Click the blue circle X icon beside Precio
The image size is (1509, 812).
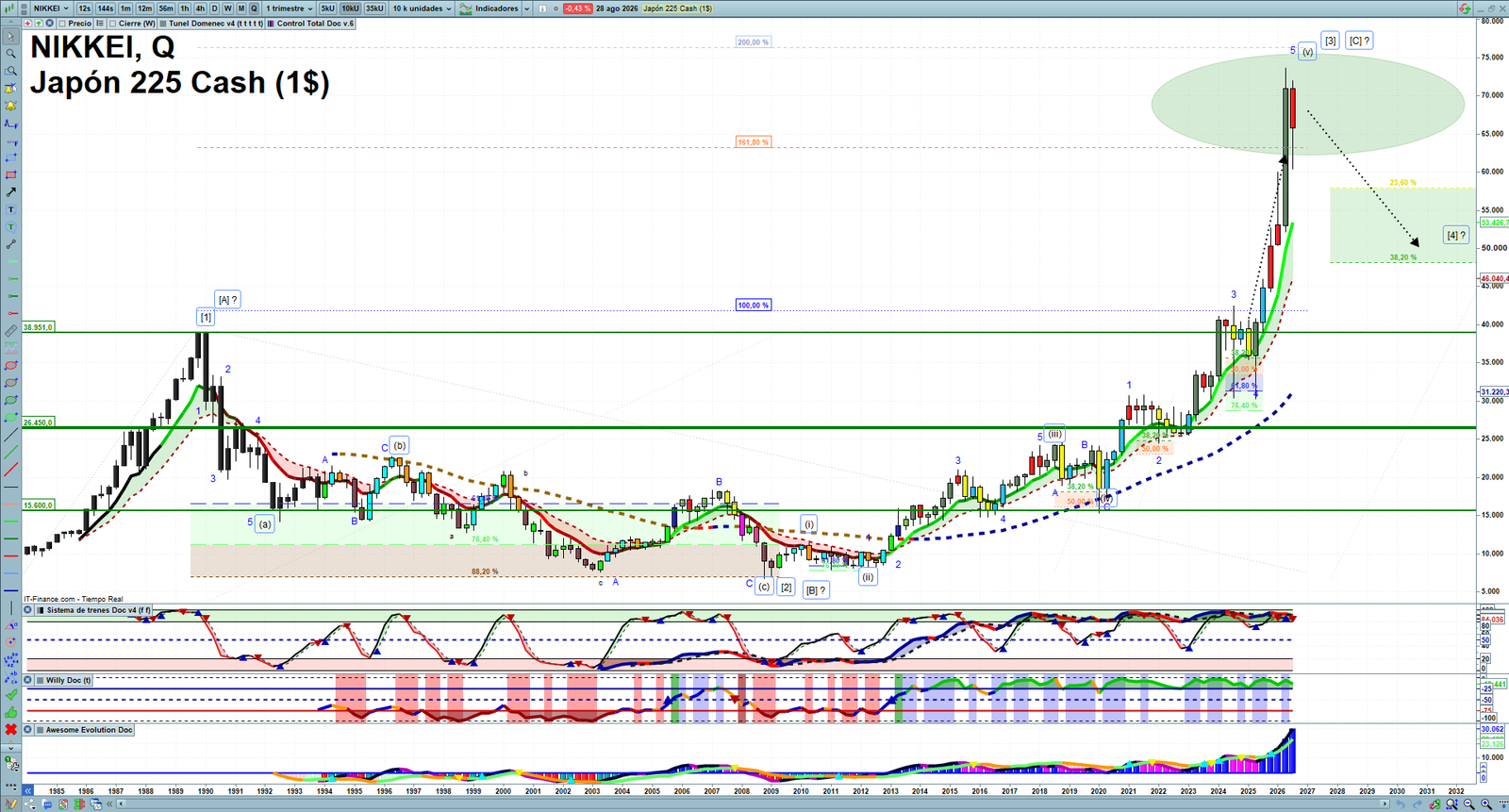[x=51, y=24]
